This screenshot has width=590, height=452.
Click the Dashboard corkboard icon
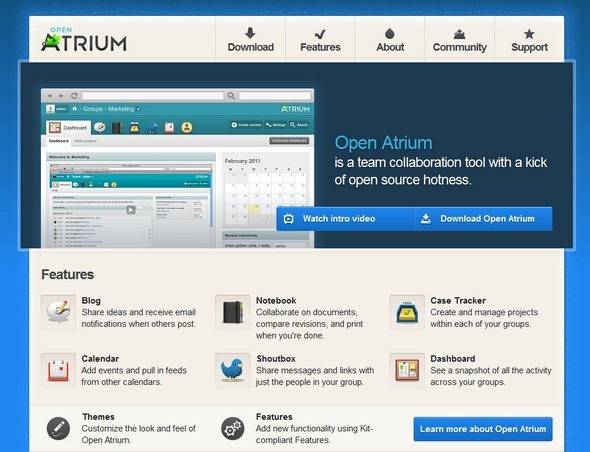407,370
